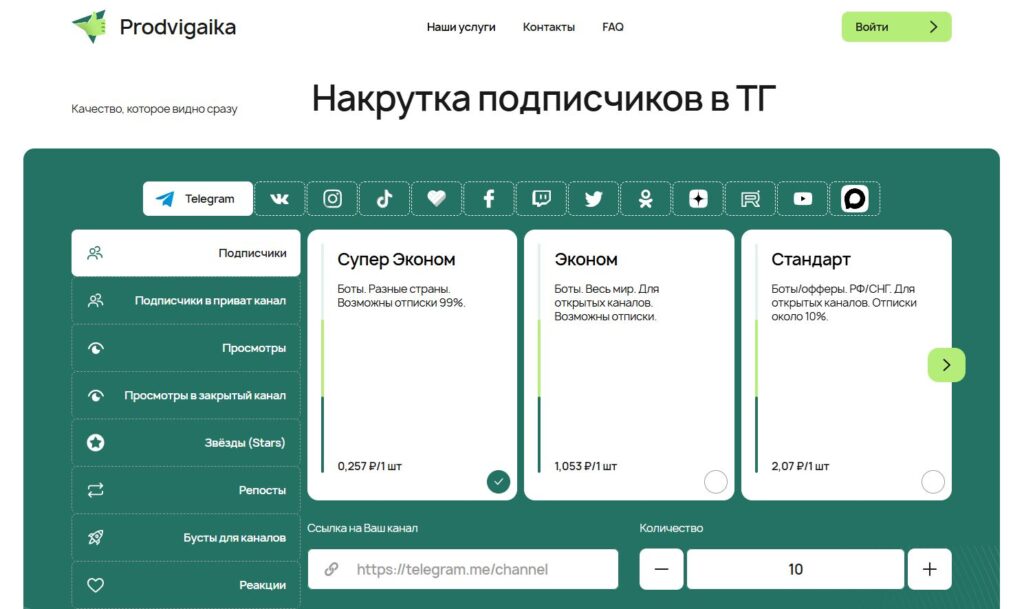Click the quantity field showing 10

[795, 569]
